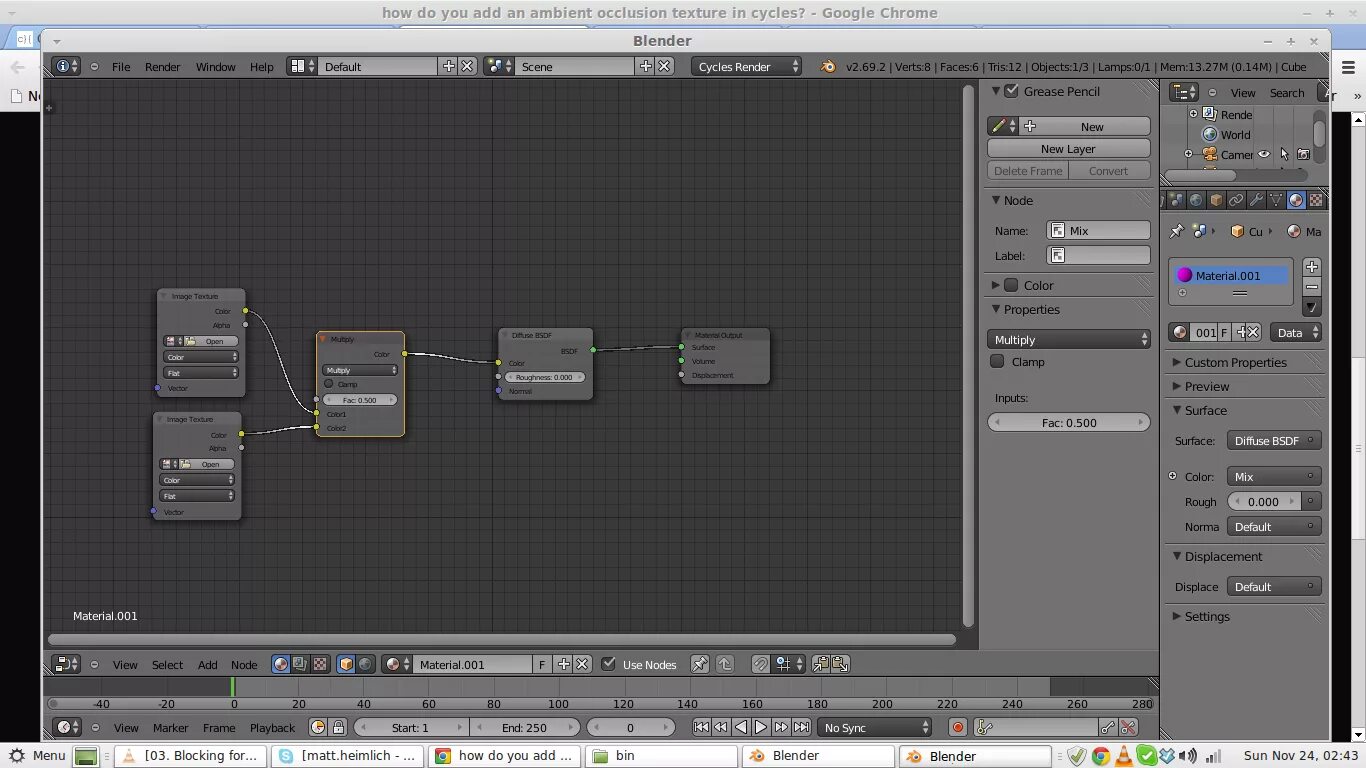
Task: Open the Window menu
Action: coord(215,66)
